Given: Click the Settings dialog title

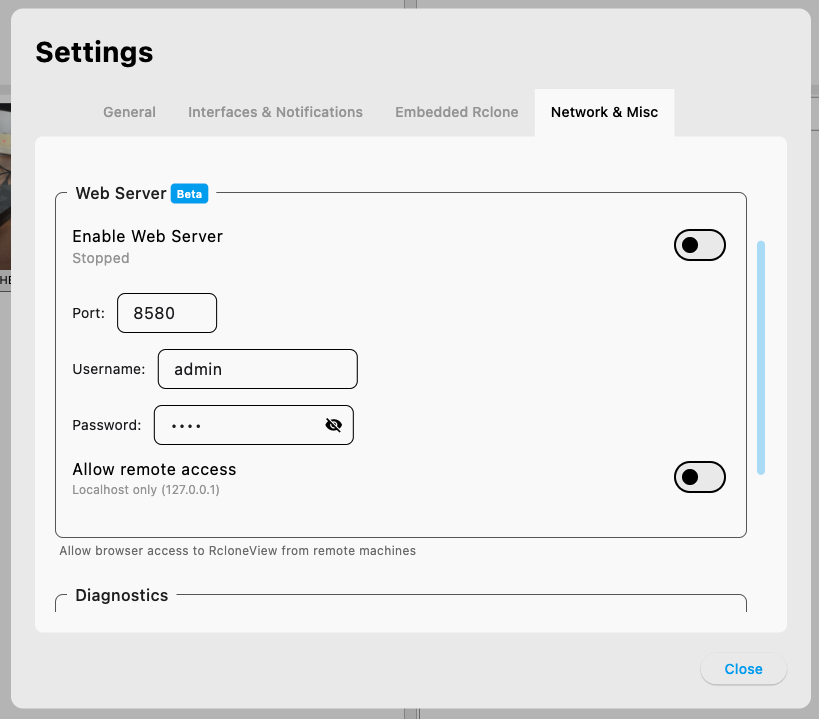Looking at the screenshot, I should coord(94,52).
